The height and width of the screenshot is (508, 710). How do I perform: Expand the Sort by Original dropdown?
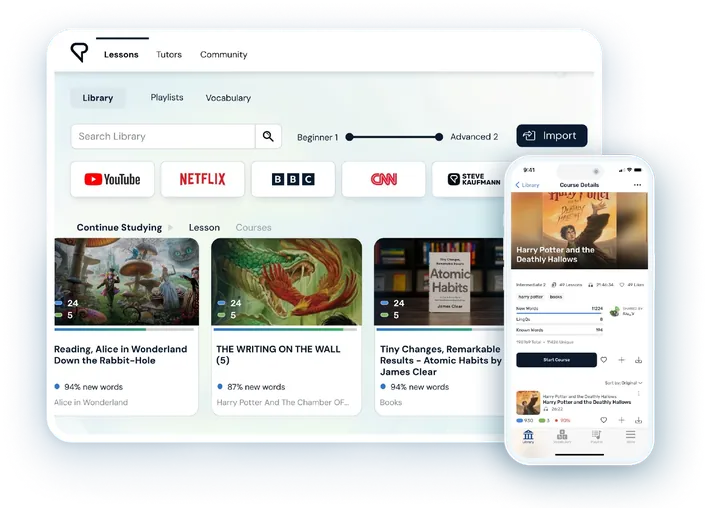[624, 382]
